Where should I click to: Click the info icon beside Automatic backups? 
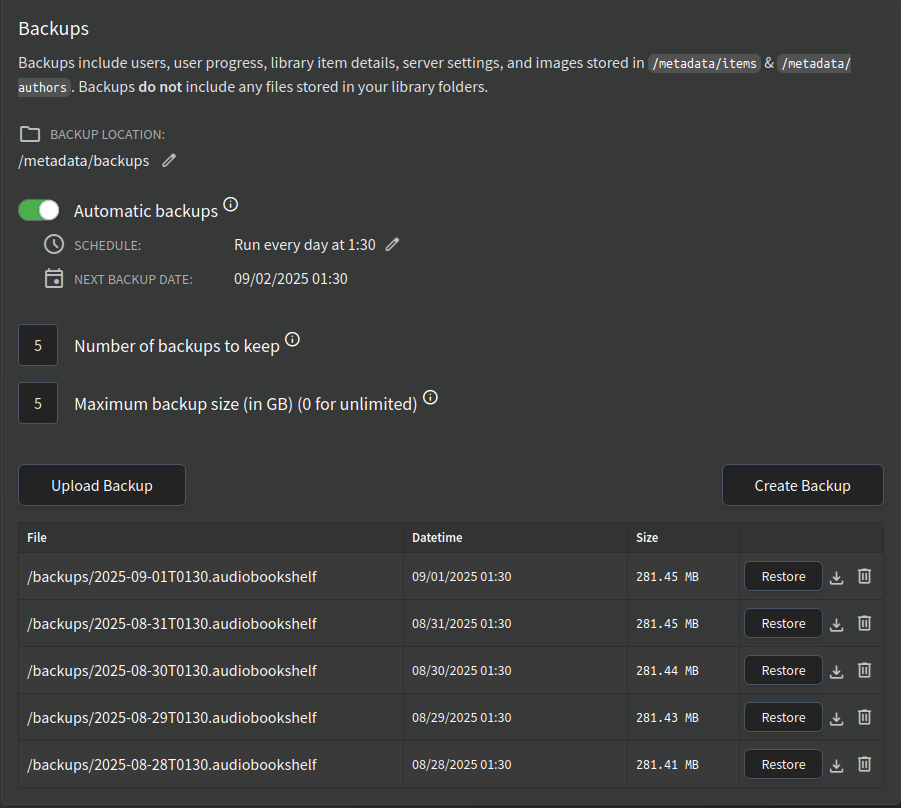pos(231,204)
